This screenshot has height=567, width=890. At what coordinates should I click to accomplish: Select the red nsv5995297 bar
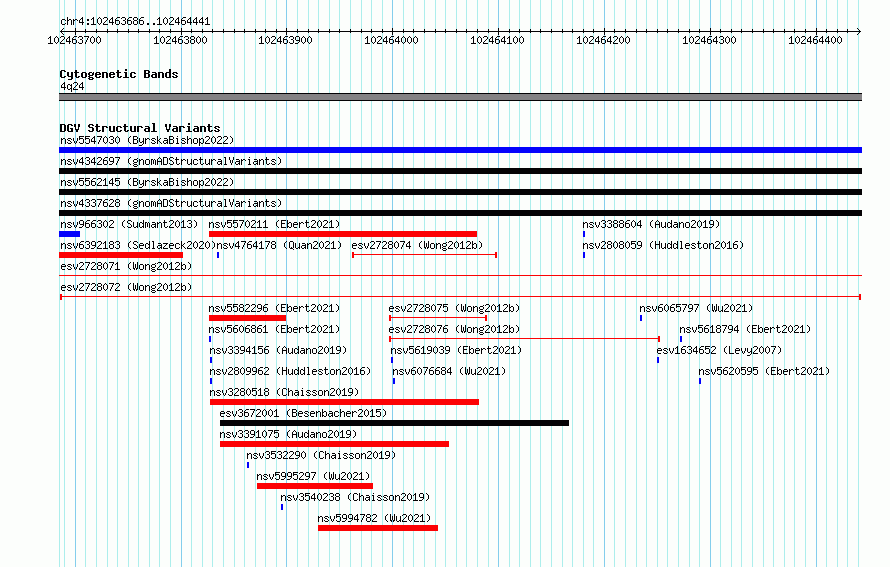coord(315,486)
